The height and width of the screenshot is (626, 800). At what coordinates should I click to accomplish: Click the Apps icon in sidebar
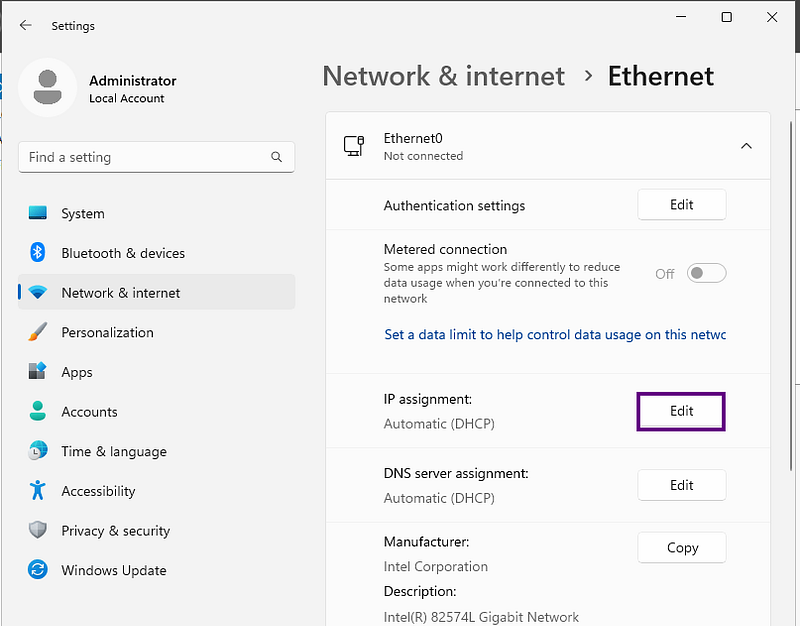tap(38, 372)
